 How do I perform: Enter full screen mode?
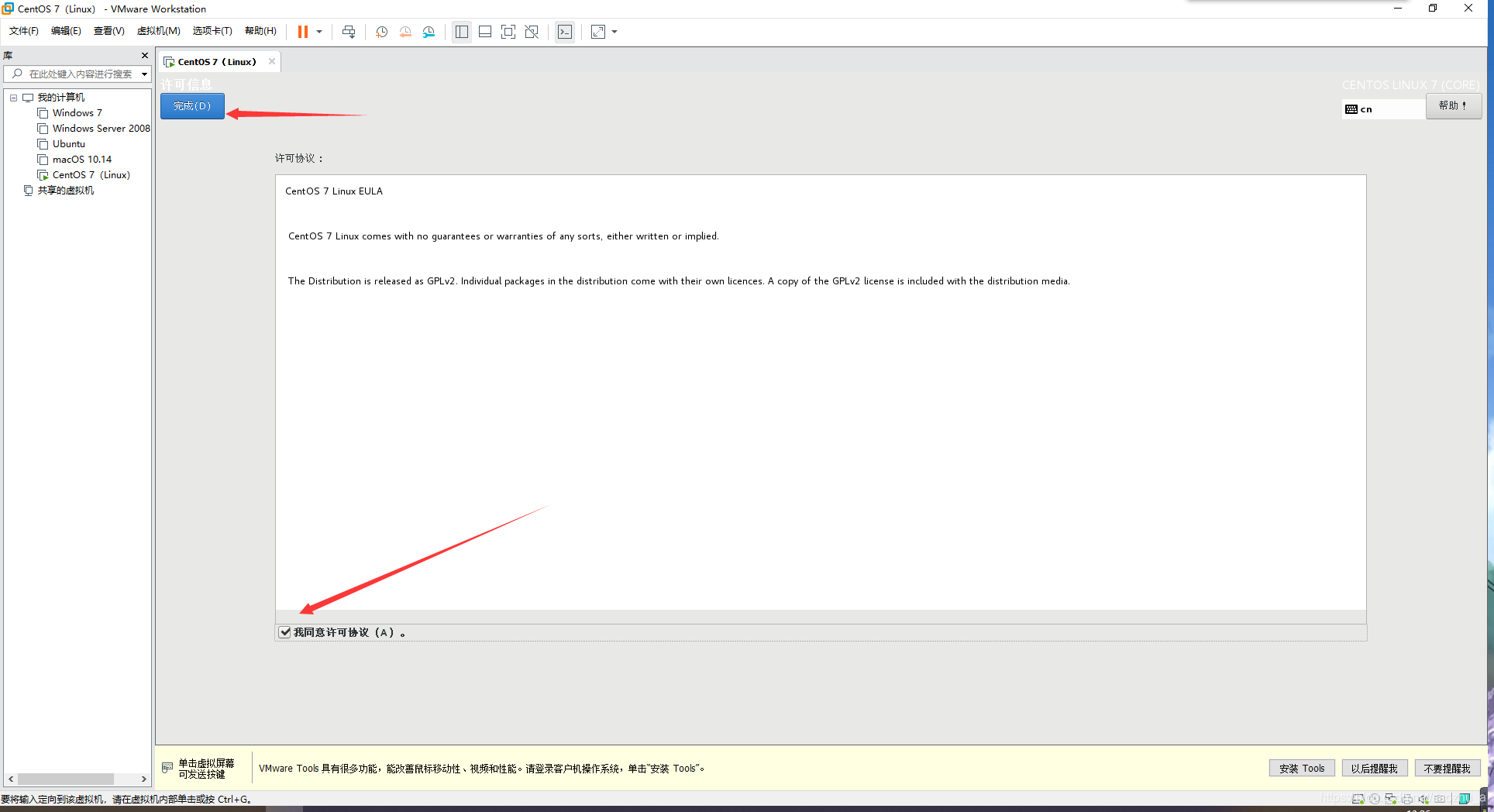[508, 32]
